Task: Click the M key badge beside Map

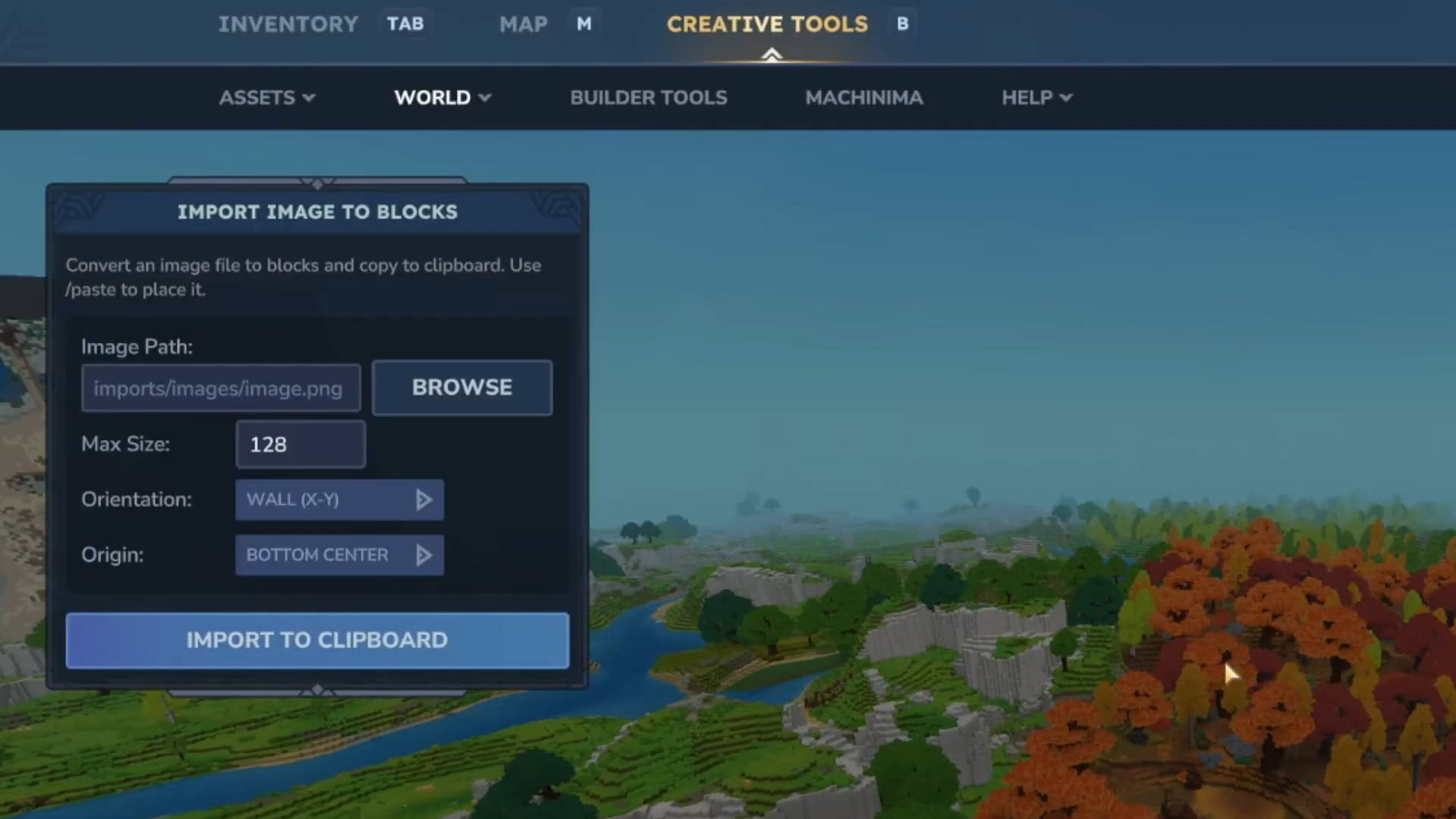Action: 583,24
